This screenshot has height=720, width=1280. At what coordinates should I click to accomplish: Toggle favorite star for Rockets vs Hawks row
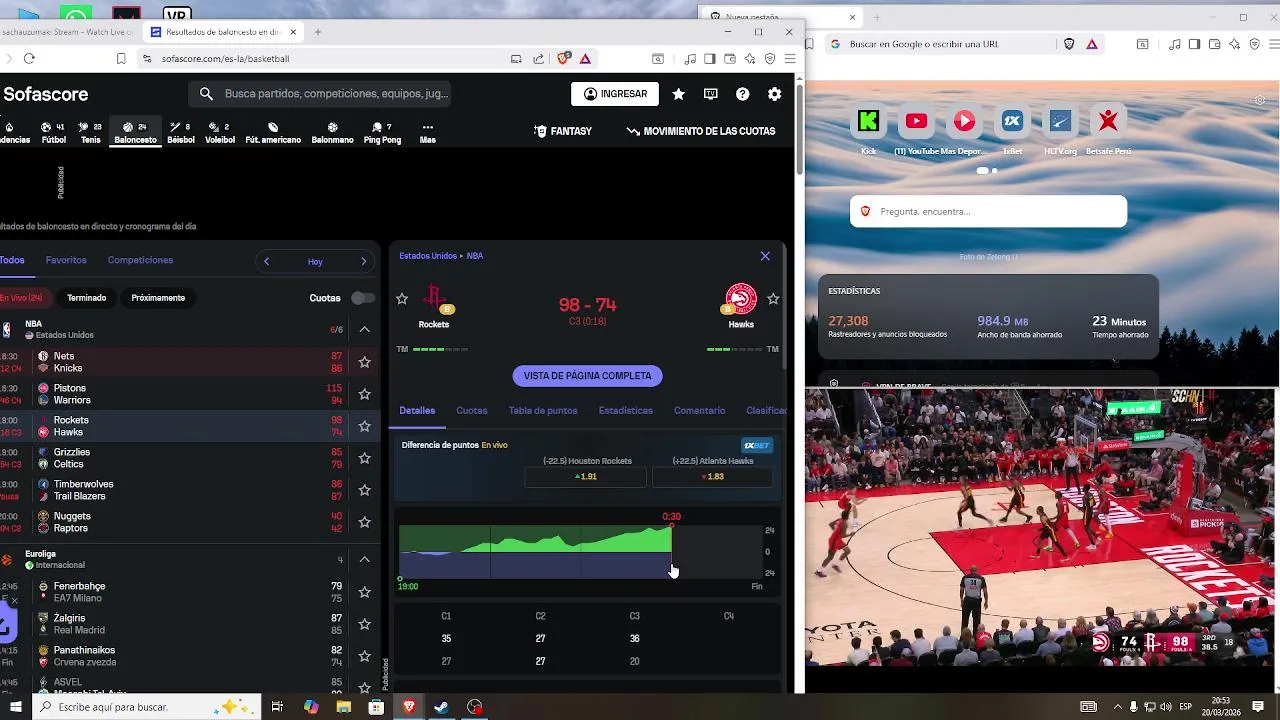[x=364, y=426]
